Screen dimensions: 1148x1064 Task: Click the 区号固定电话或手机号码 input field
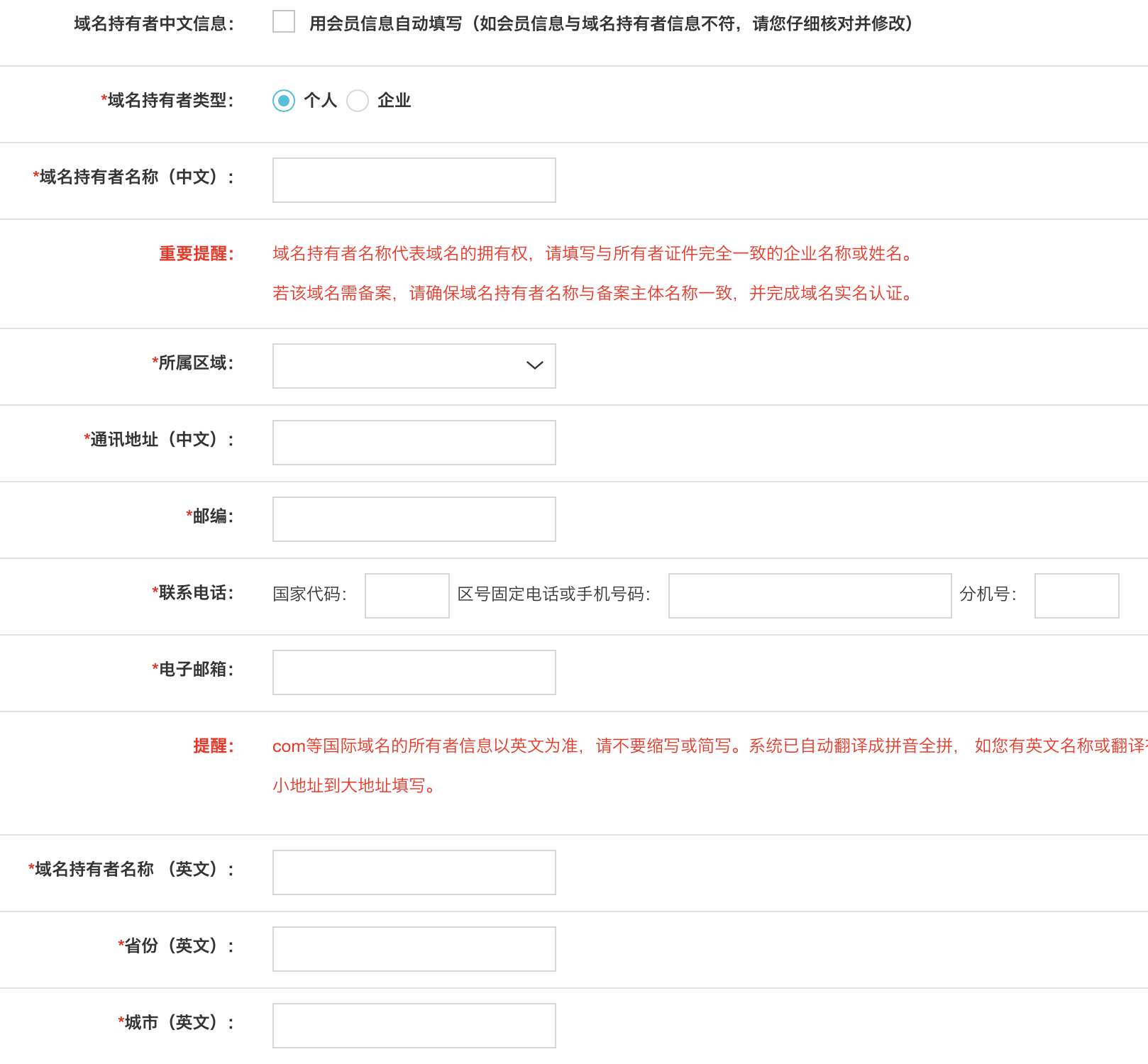(809, 596)
